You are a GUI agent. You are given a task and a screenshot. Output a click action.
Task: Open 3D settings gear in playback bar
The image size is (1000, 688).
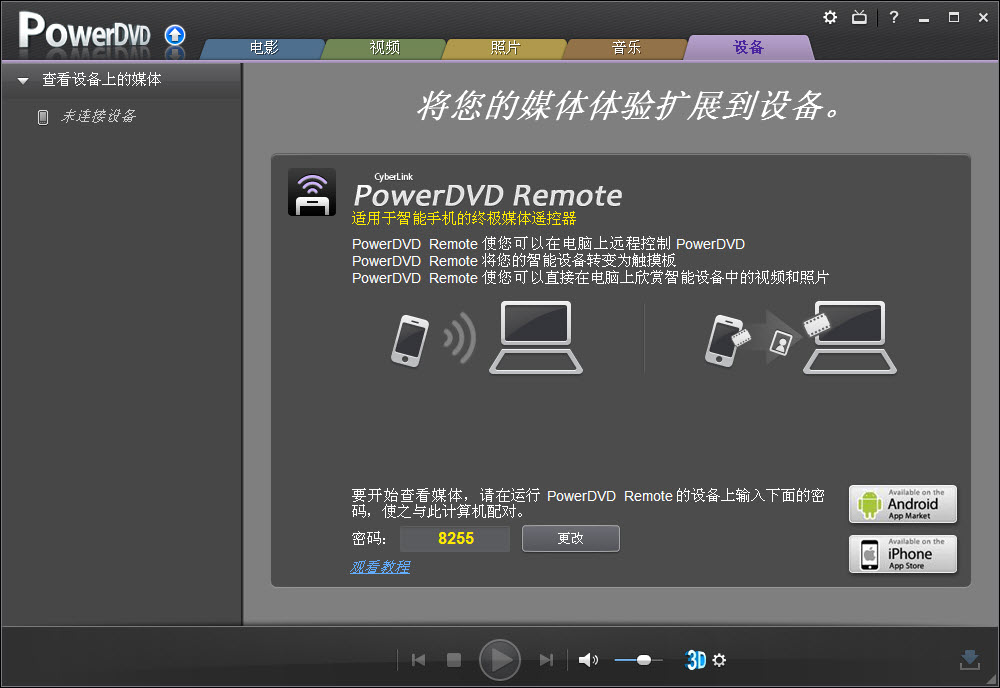click(x=719, y=660)
